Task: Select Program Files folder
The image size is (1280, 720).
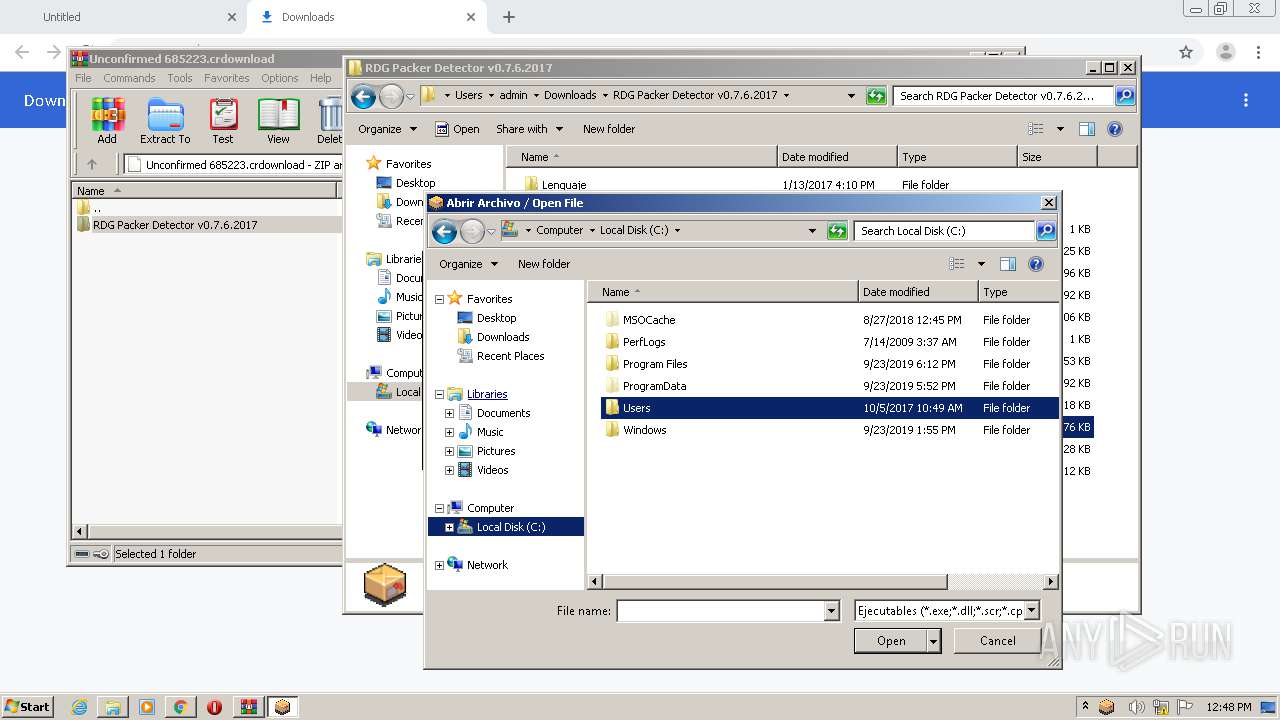Action: click(655, 364)
